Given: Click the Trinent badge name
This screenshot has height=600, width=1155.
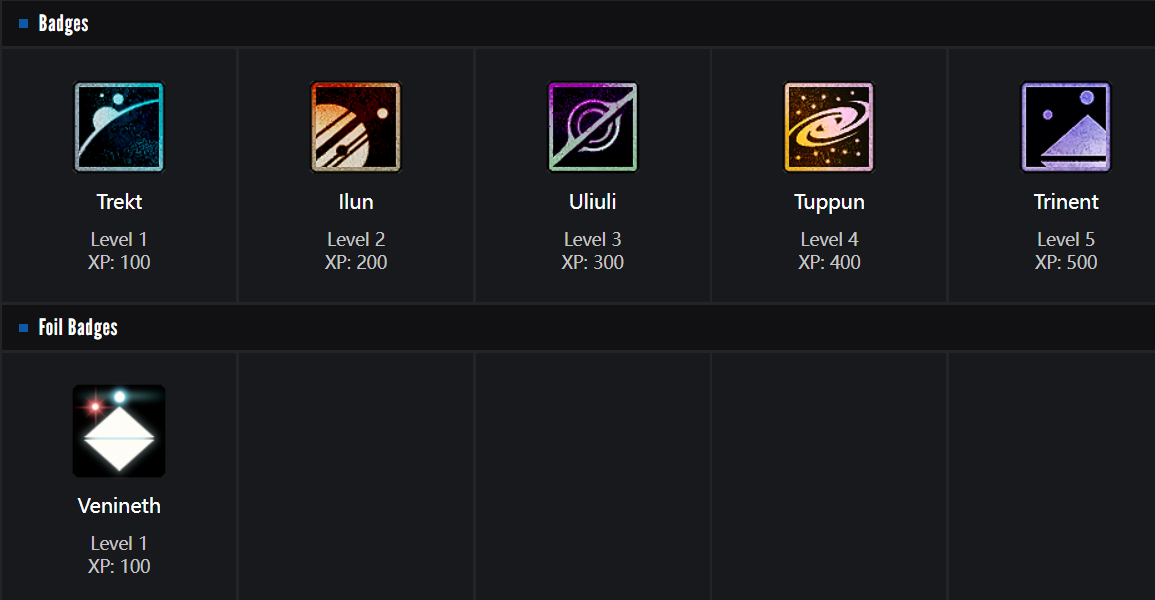Looking at the screenshot, I should click(x=1066, y=202).
